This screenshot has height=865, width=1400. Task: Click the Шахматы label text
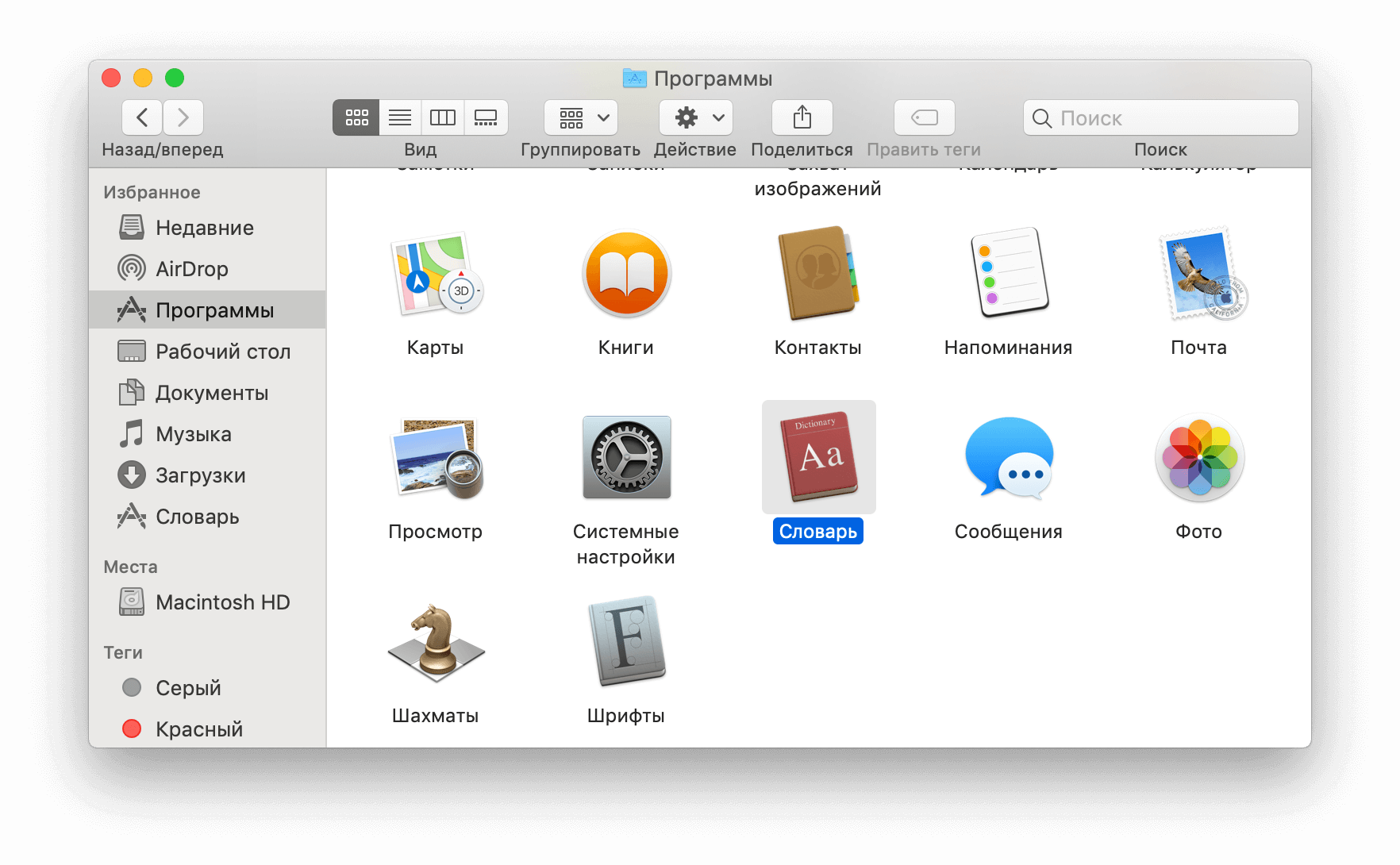[x=435, y=716]
